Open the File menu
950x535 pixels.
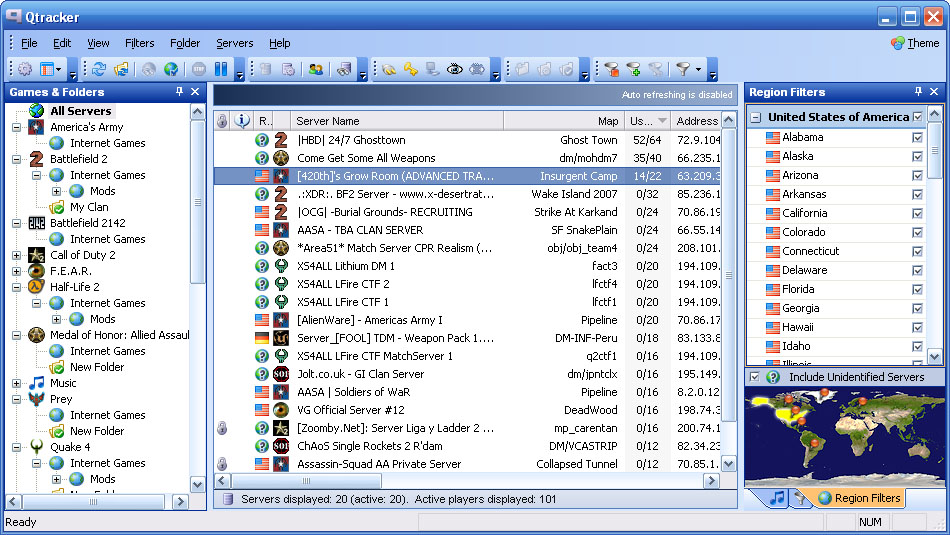[29, 43]
